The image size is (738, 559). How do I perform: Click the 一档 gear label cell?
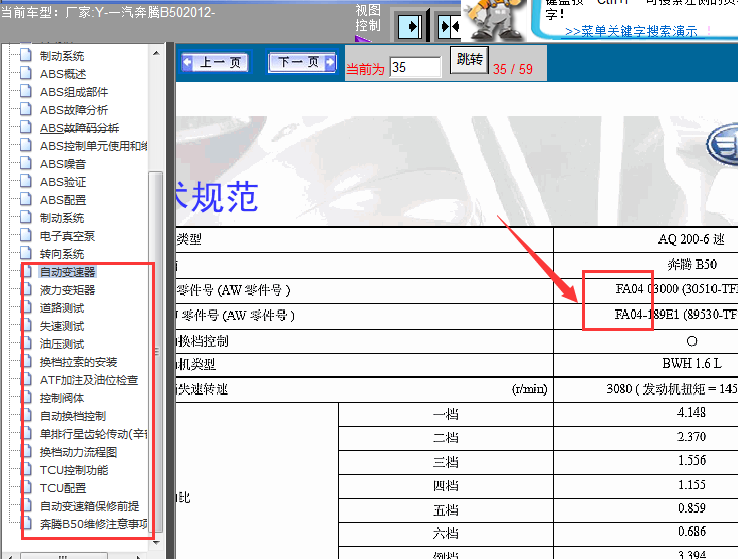tap(445, 414)
